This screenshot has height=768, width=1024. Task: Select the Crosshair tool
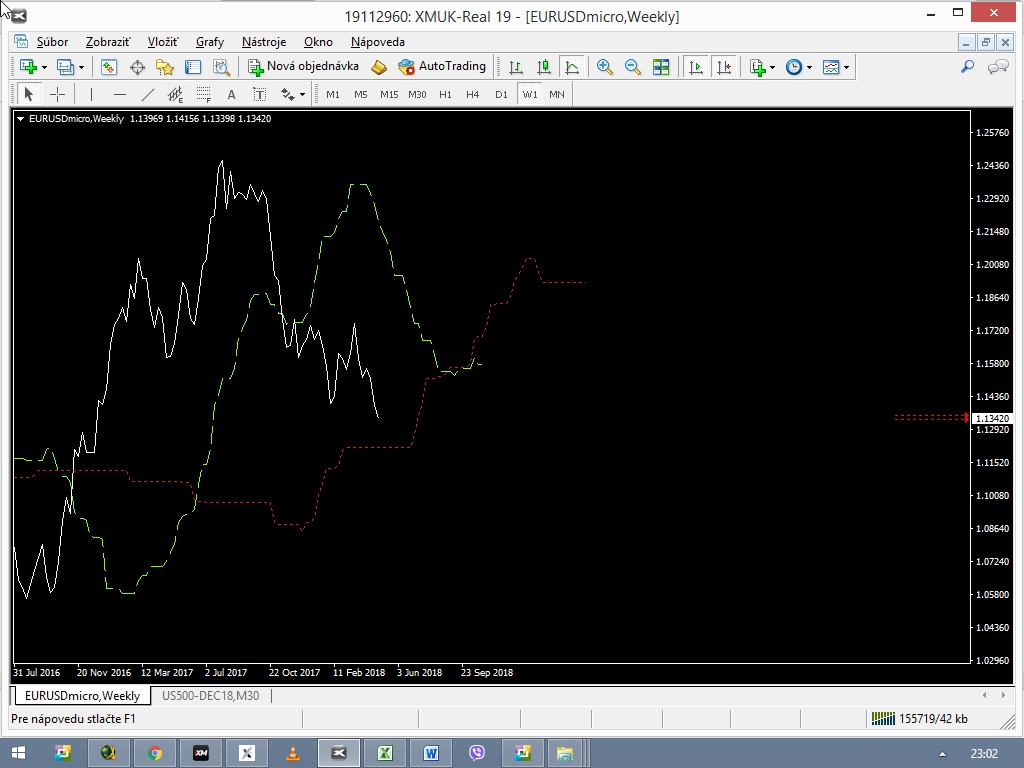coord(57,94)
